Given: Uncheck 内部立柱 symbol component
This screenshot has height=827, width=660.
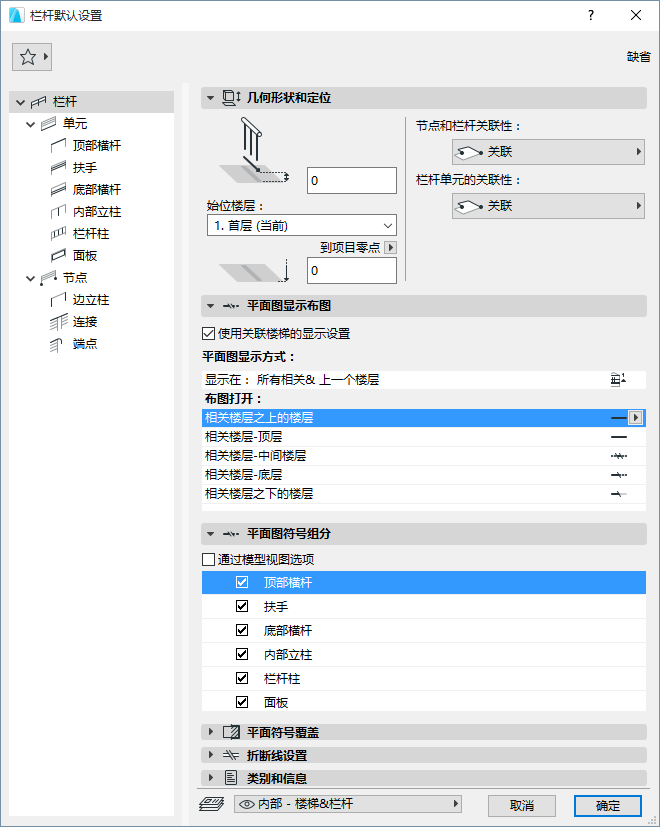Looking at the screenshot, I should [x=242, y=654].
